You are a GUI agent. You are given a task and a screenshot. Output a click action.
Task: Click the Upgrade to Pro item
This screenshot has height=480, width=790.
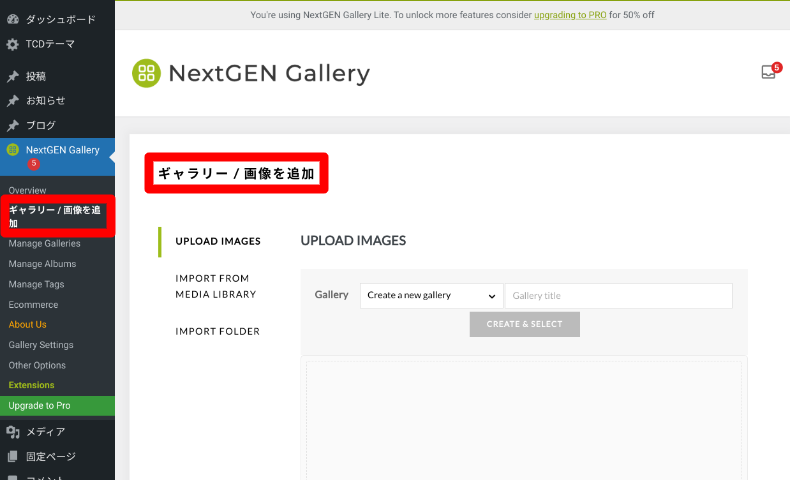pos(57,406)
